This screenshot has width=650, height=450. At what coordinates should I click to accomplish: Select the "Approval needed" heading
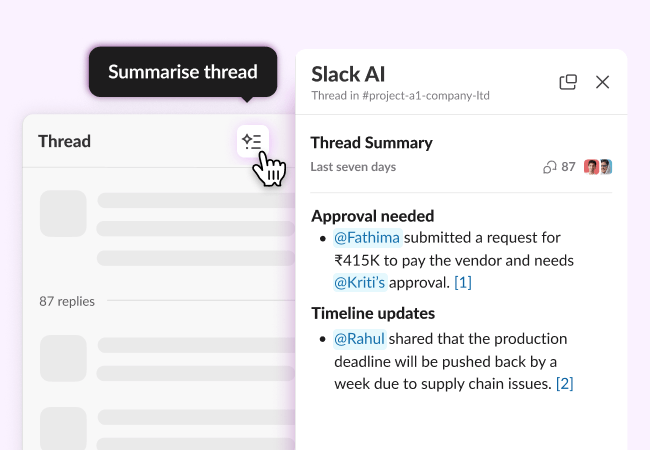[373, 215]
